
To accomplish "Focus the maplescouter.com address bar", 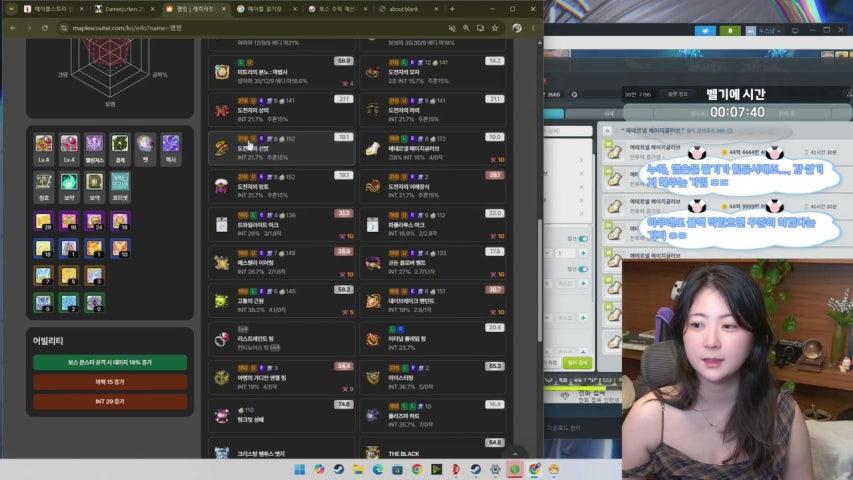I will coord(256,28).
